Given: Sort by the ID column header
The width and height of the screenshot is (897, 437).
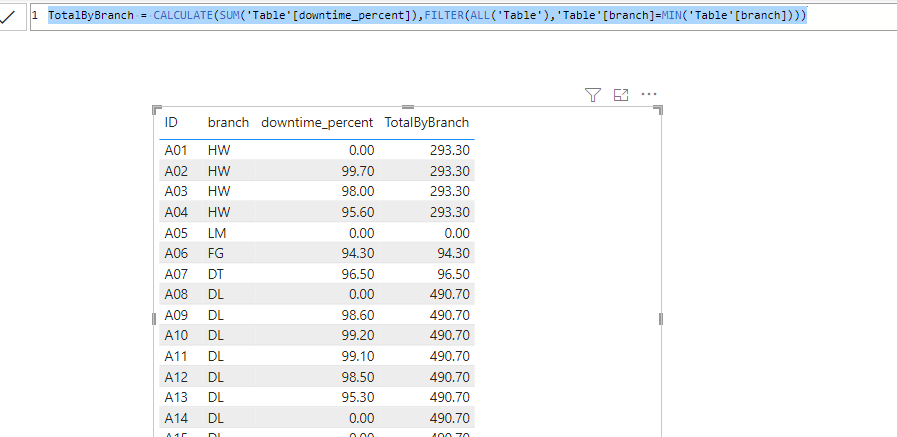Looking at the screenshot, I should (171, 122).
